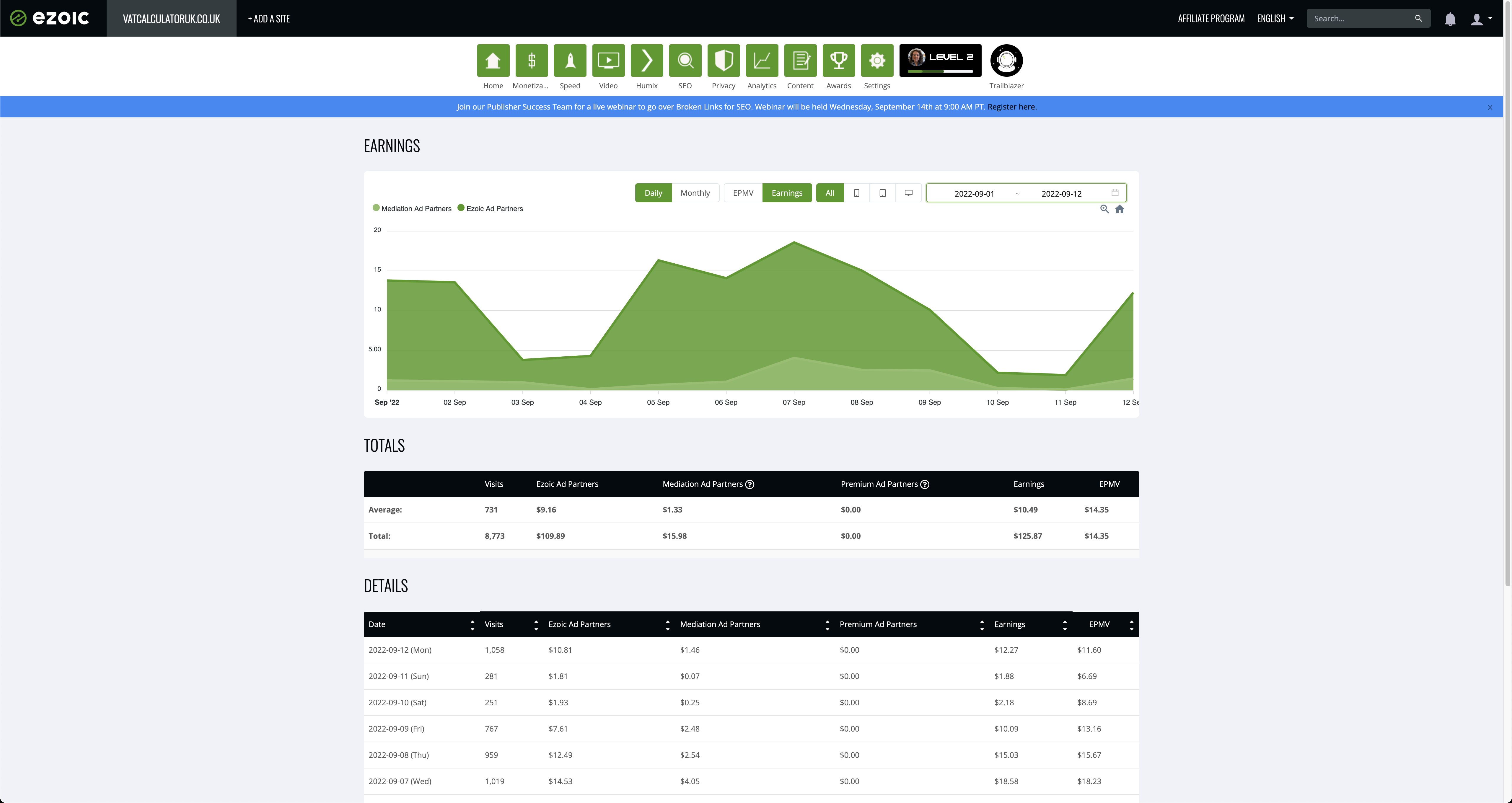1512x803 pixels.
Task: Open the date range calendar icon
Action: point(1115,192)
